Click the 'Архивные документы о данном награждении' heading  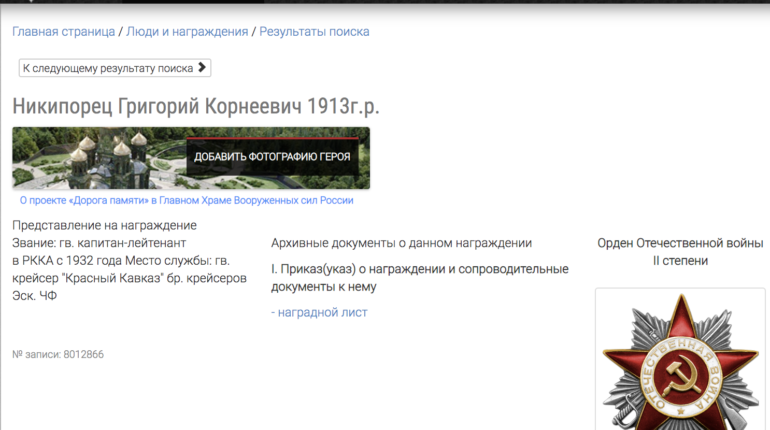[x=401, y=243]
